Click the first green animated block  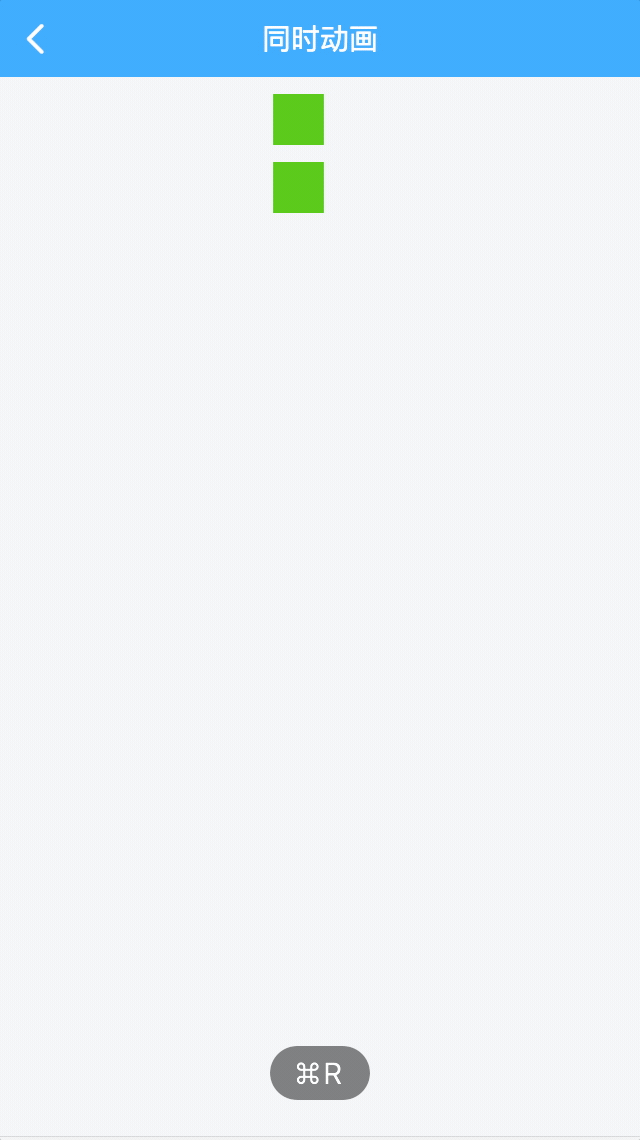click(x=298, y=119)
